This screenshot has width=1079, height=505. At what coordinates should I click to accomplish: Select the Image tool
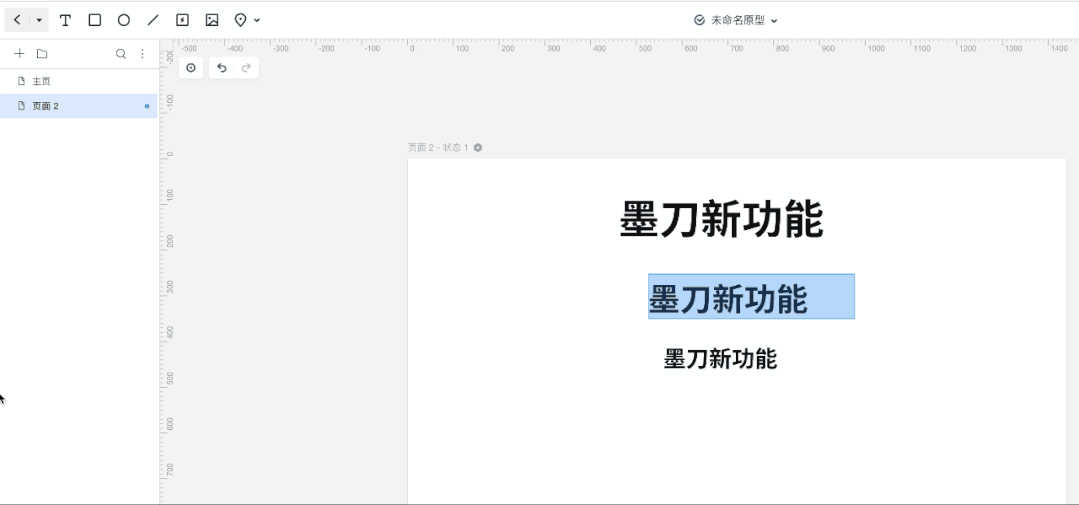click(x=212, y=20)
